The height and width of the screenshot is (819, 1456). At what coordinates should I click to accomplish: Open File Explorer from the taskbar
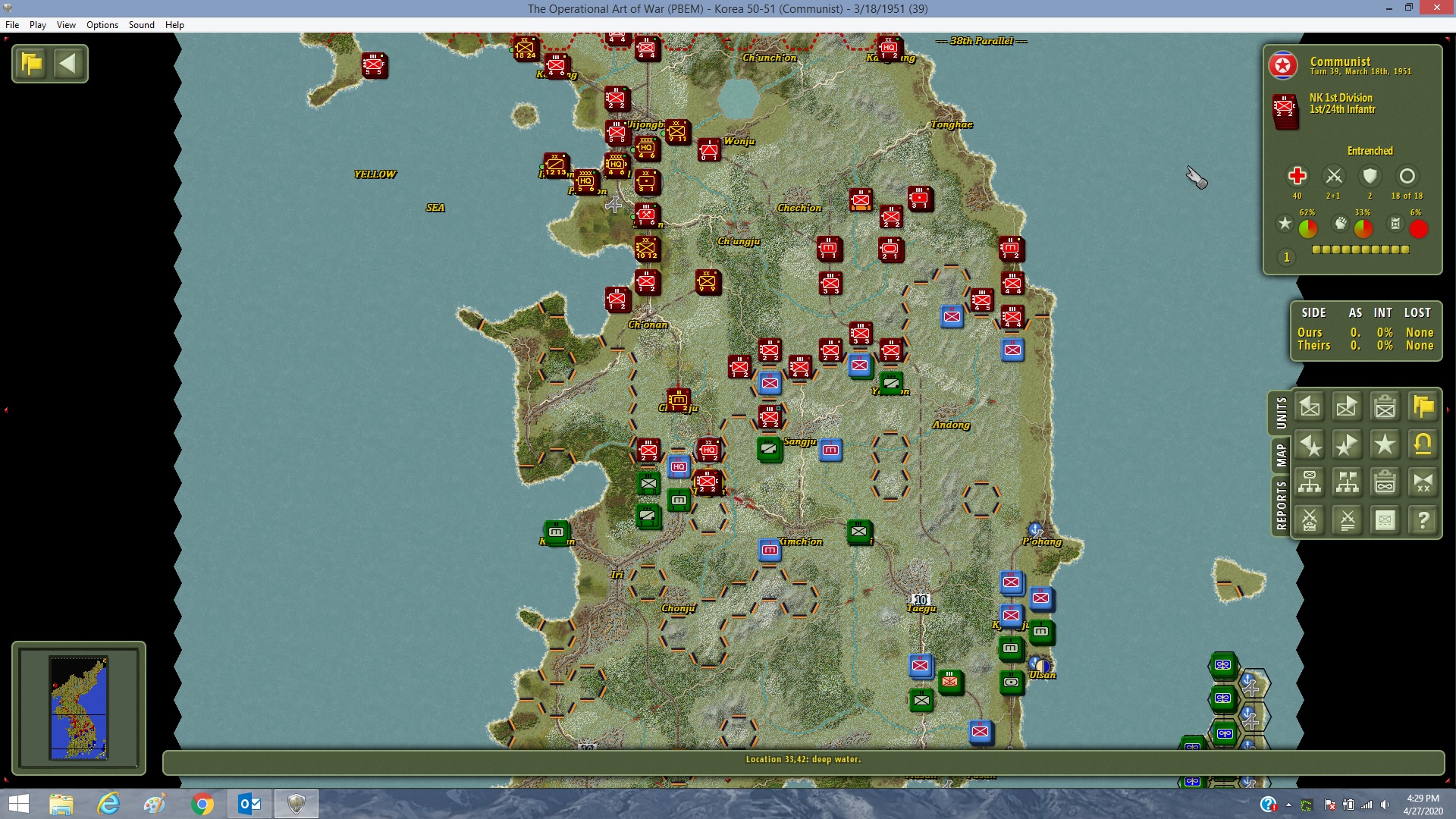click(61, 804)
